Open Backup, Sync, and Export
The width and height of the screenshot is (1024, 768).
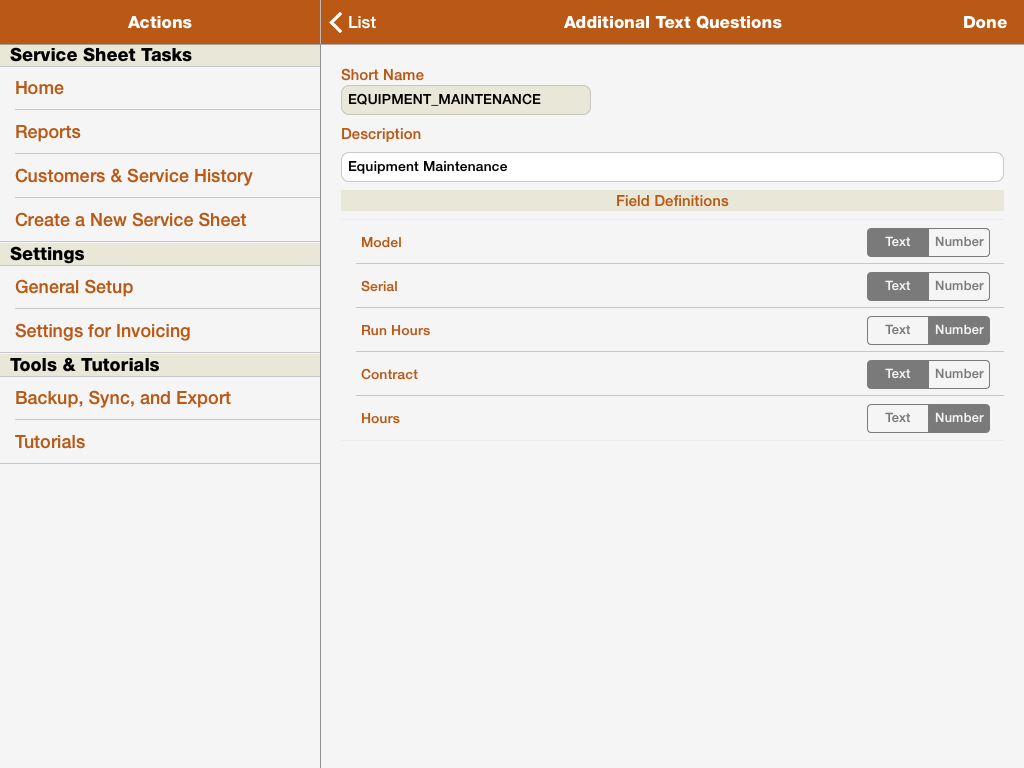[123, 398]
